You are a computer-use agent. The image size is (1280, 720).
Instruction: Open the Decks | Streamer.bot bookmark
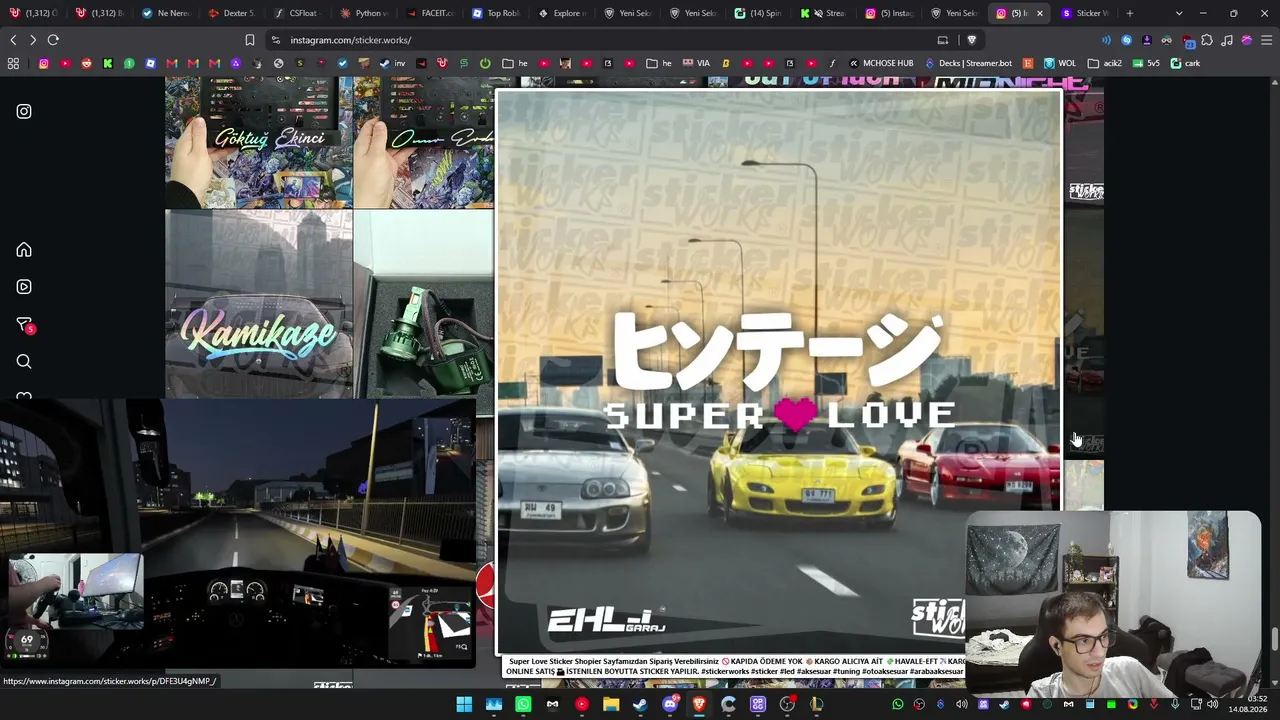click(968, 63)
